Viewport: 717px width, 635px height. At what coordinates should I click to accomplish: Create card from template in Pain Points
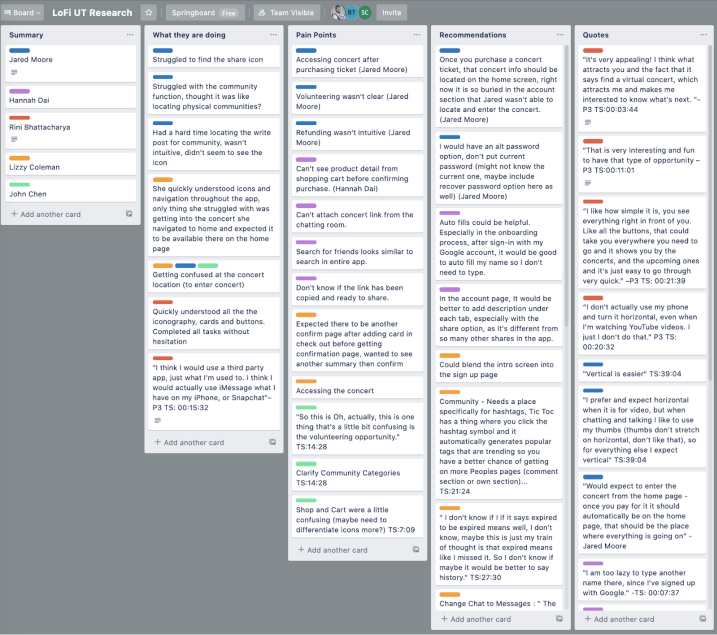click(x=416, y=550)
